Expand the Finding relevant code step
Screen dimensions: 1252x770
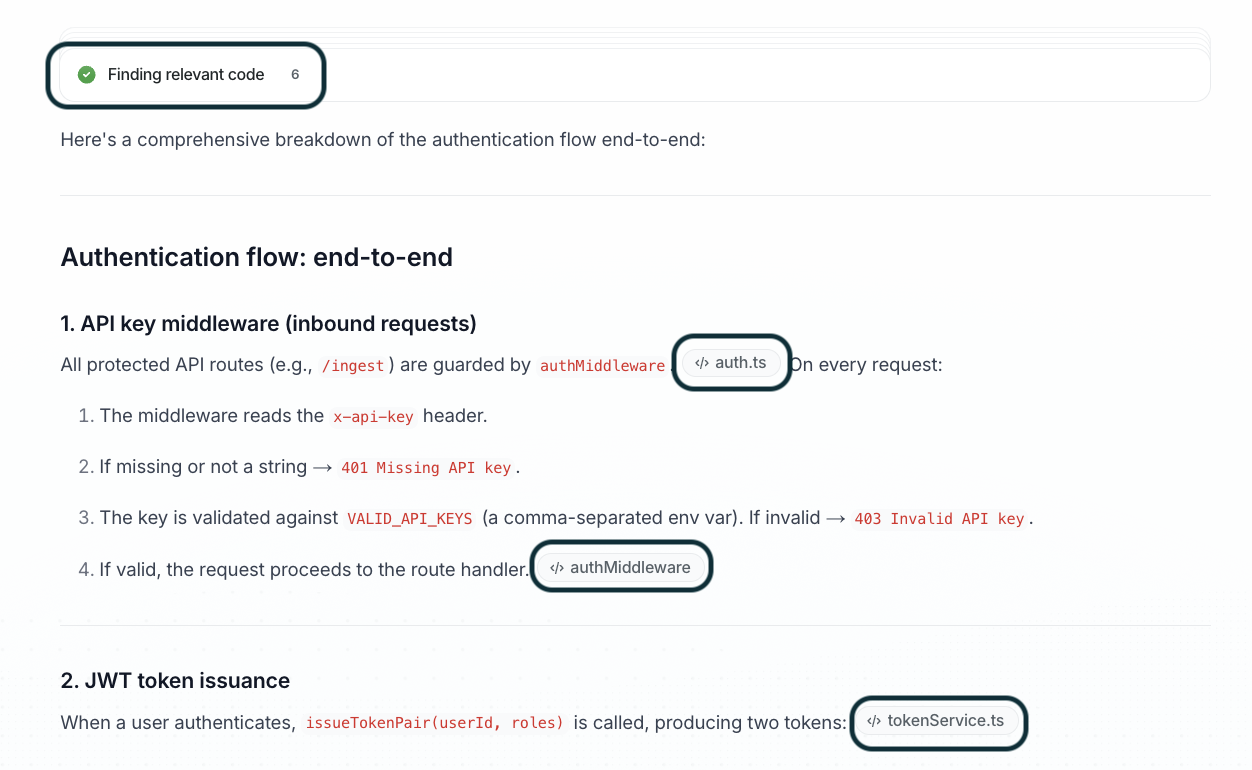click(x=186, y=75)
